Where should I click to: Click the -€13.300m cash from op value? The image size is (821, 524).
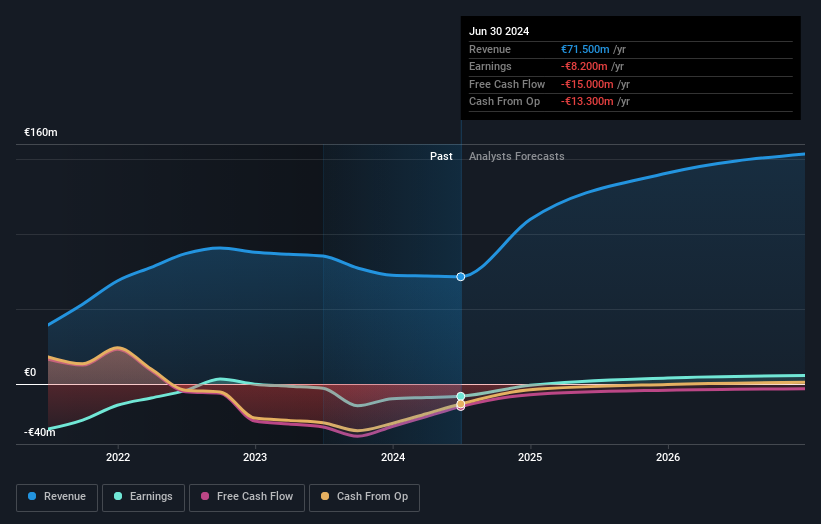click(587, 102)
